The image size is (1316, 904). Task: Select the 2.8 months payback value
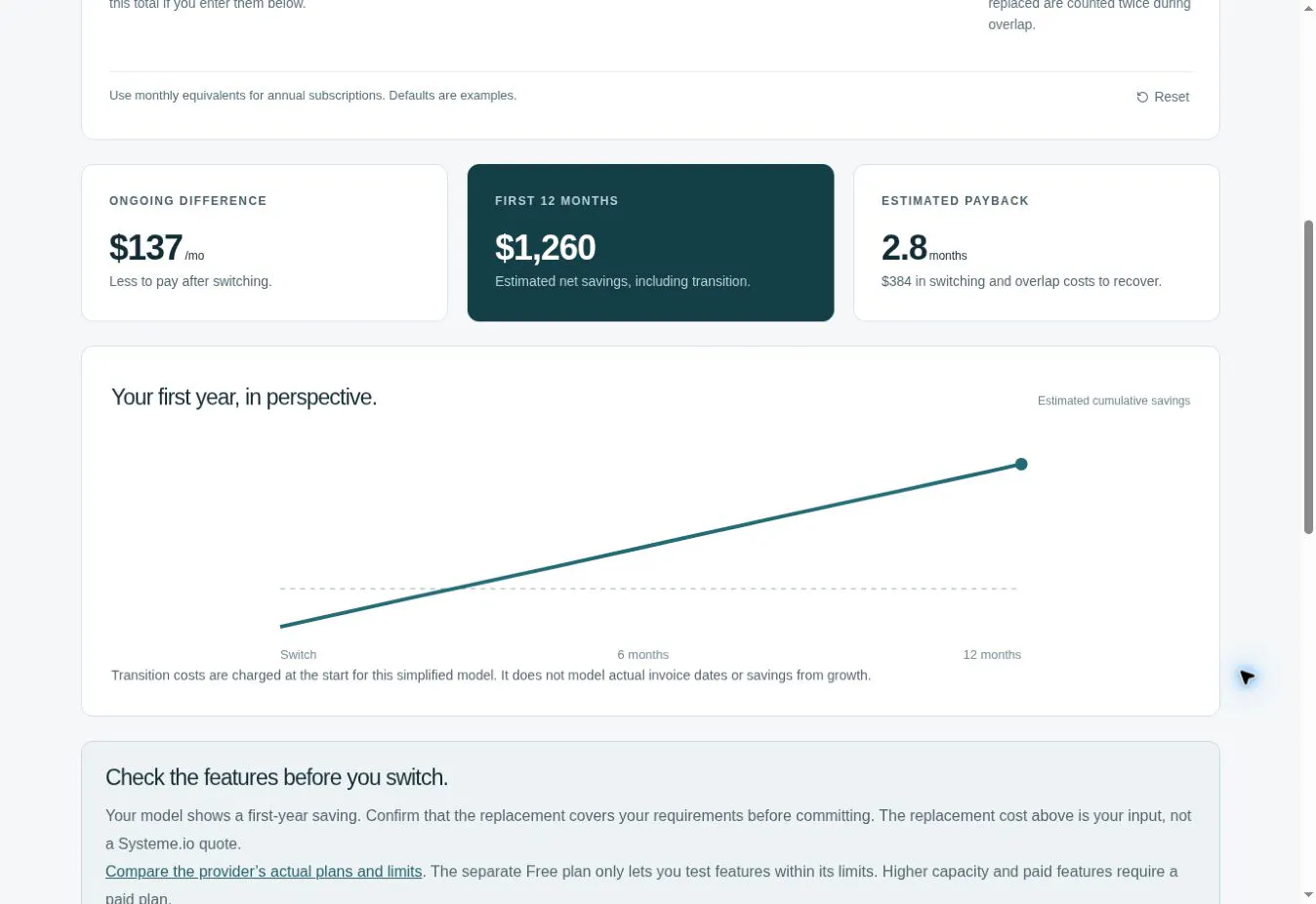904,248
